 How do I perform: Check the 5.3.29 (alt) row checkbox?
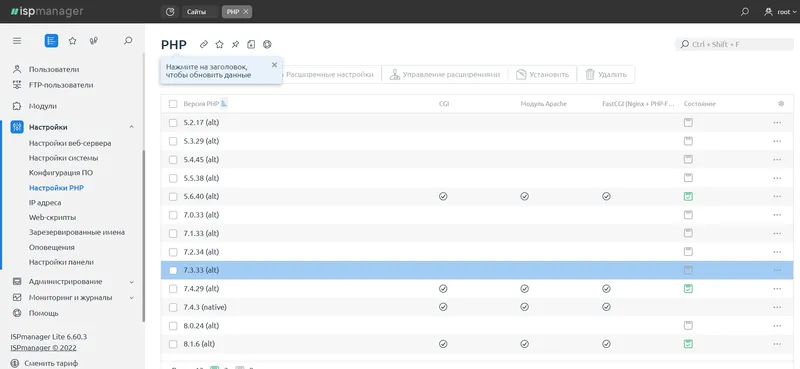173,141
